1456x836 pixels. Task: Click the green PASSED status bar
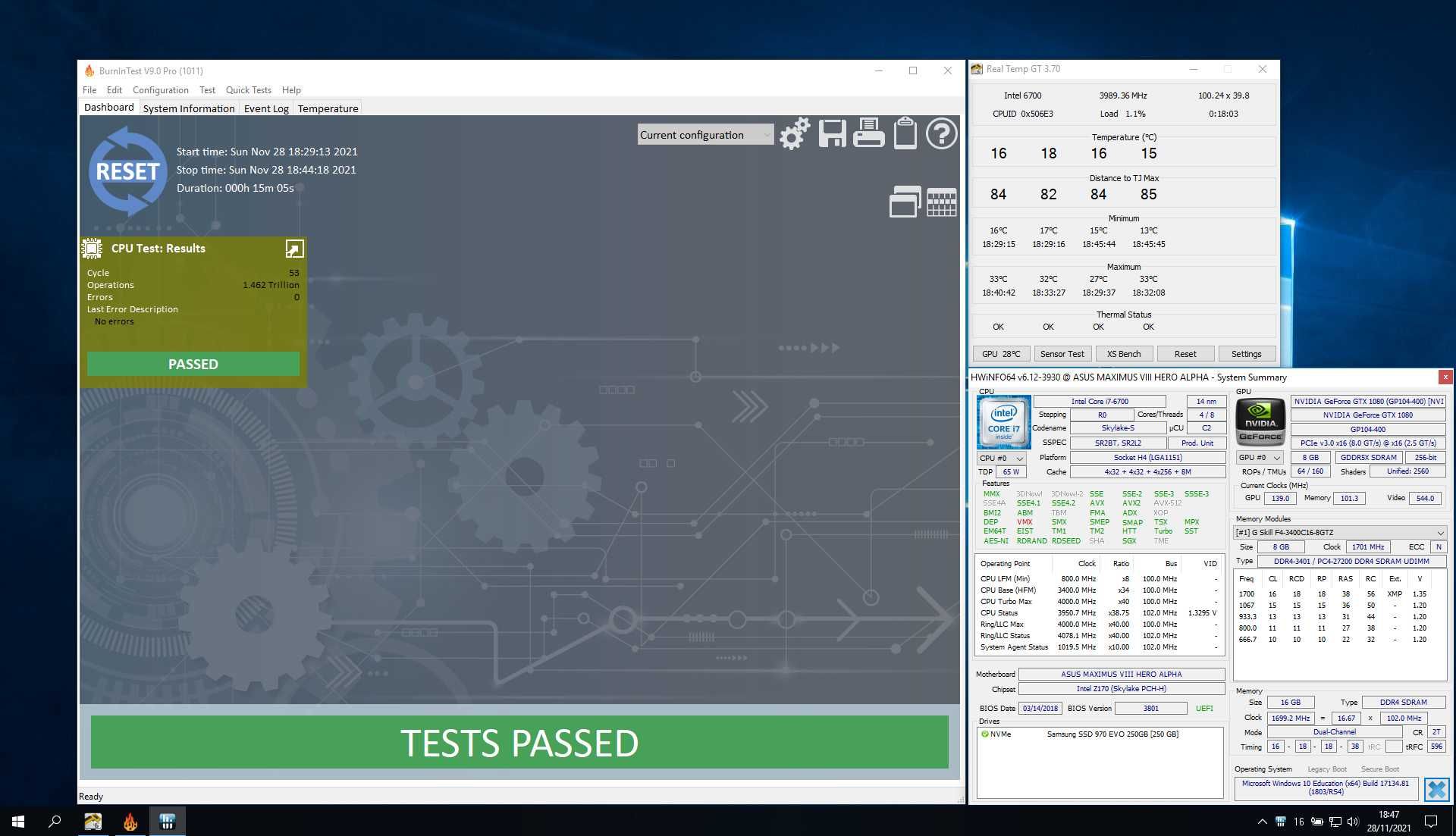tap(193, 364)
